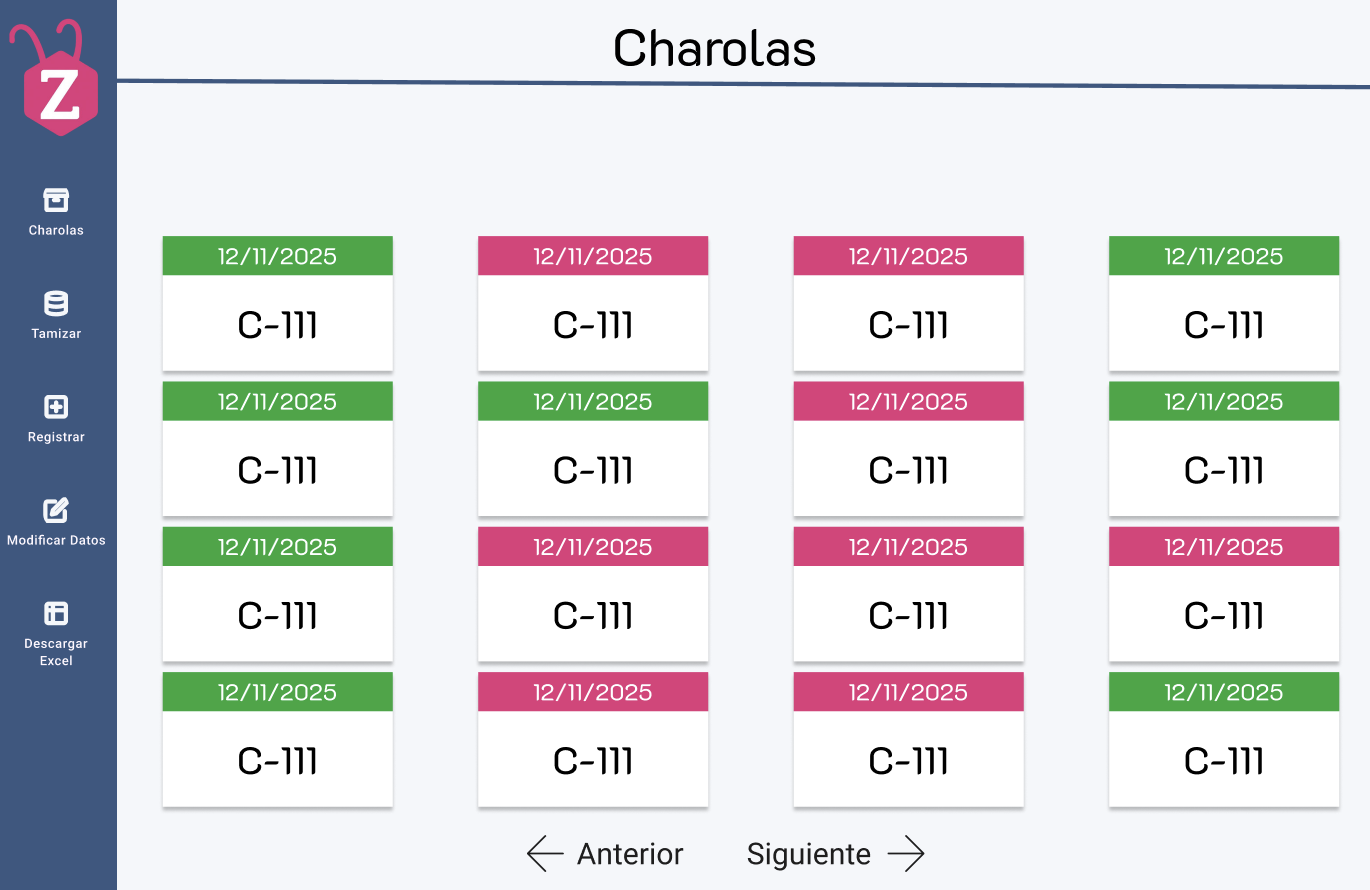Select the Tamizar sidebar label
Screen dimensions: 1370x890
56,334
